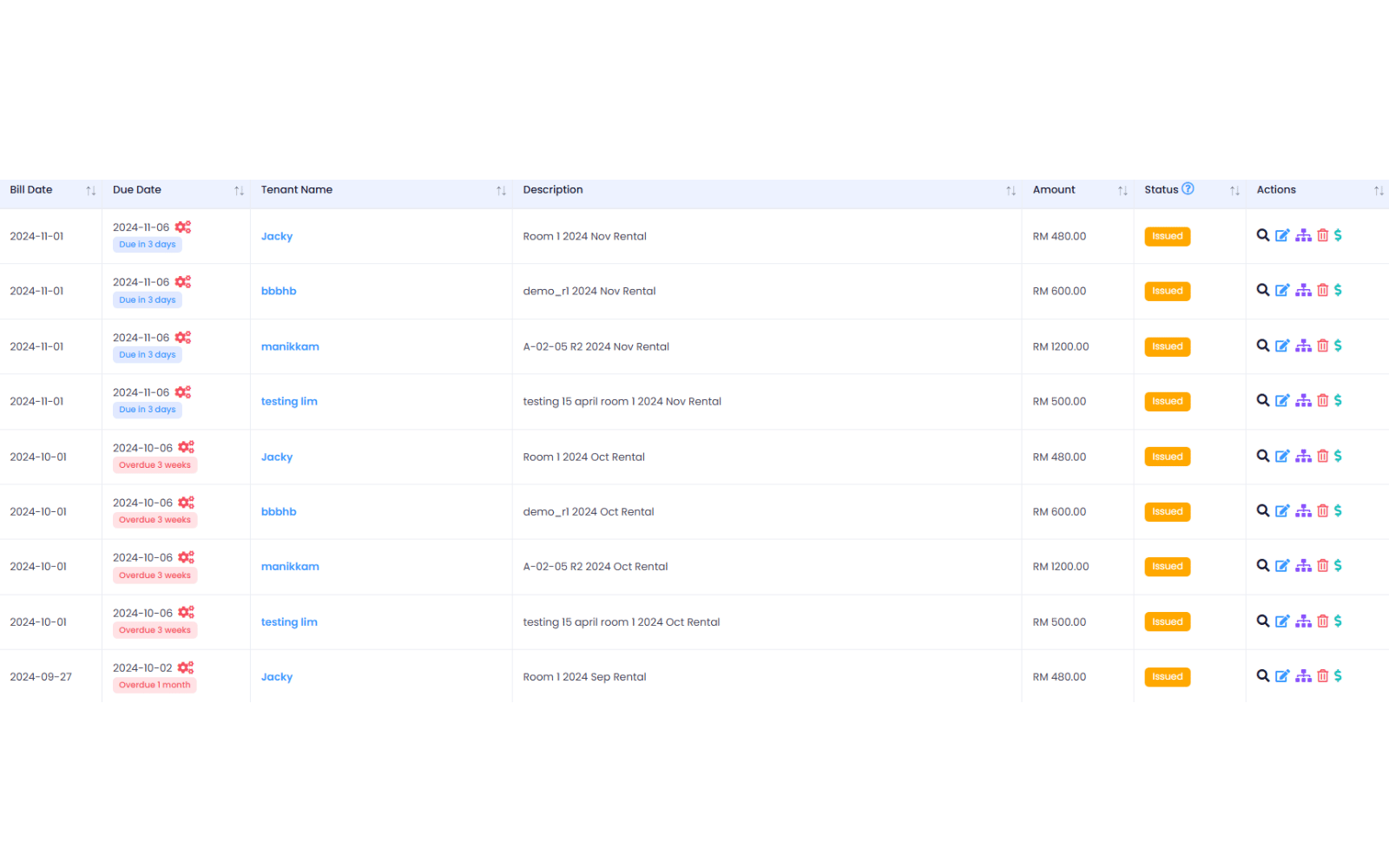The image size is (1389, 868).
Task: Click Issued status badge on Sep Rental row
Action: [1167, 677]
